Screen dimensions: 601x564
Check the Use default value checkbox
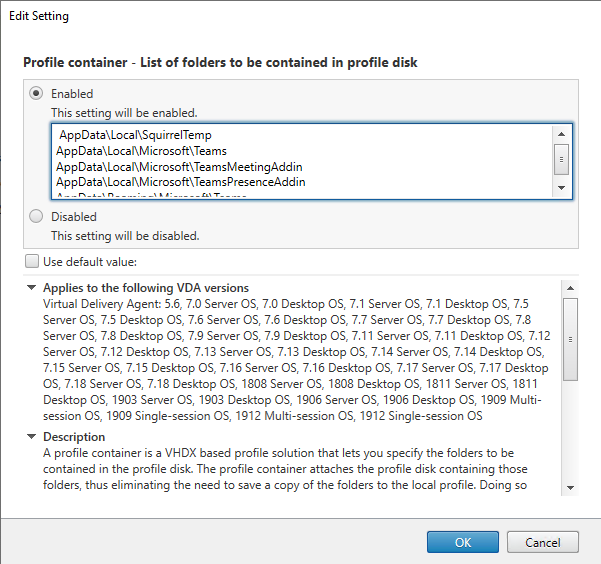[x=33, y=261]
